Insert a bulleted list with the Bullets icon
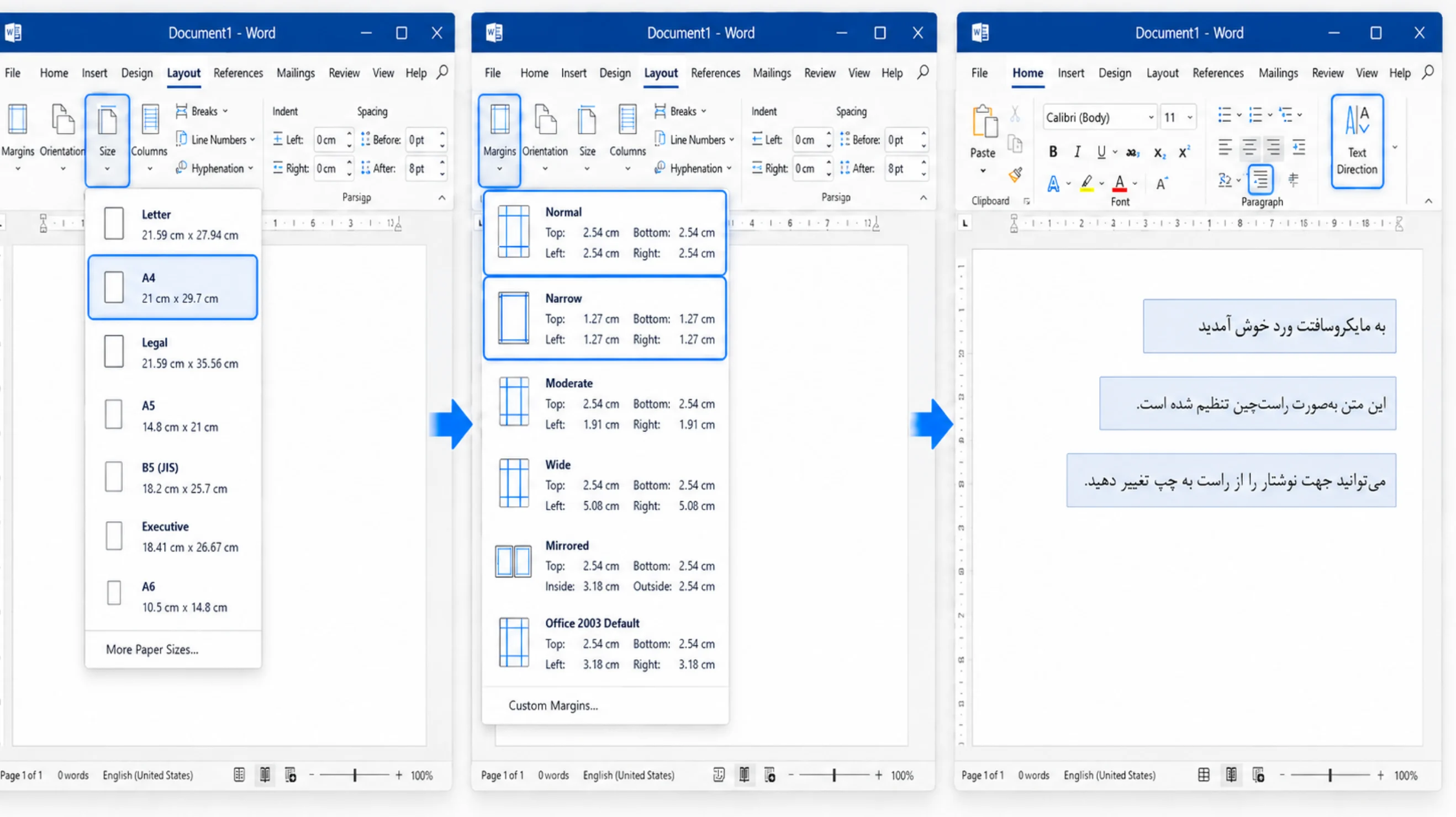This screenshot has width=1456, height=817. coord(1224,115)
